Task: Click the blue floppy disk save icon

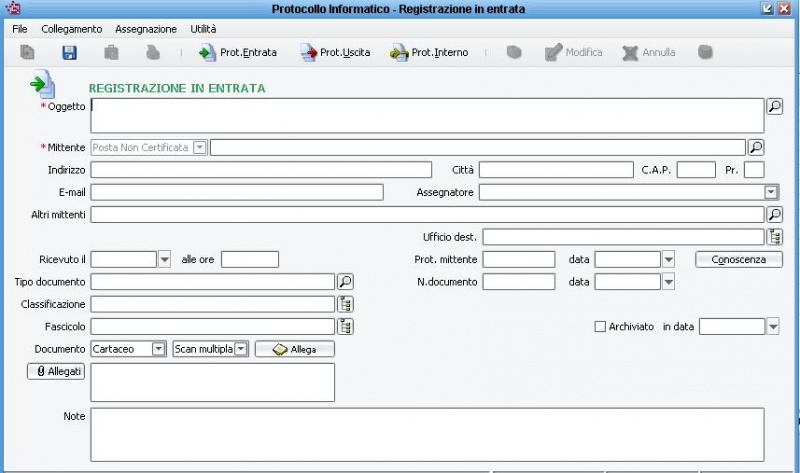Action: [70, 53]
